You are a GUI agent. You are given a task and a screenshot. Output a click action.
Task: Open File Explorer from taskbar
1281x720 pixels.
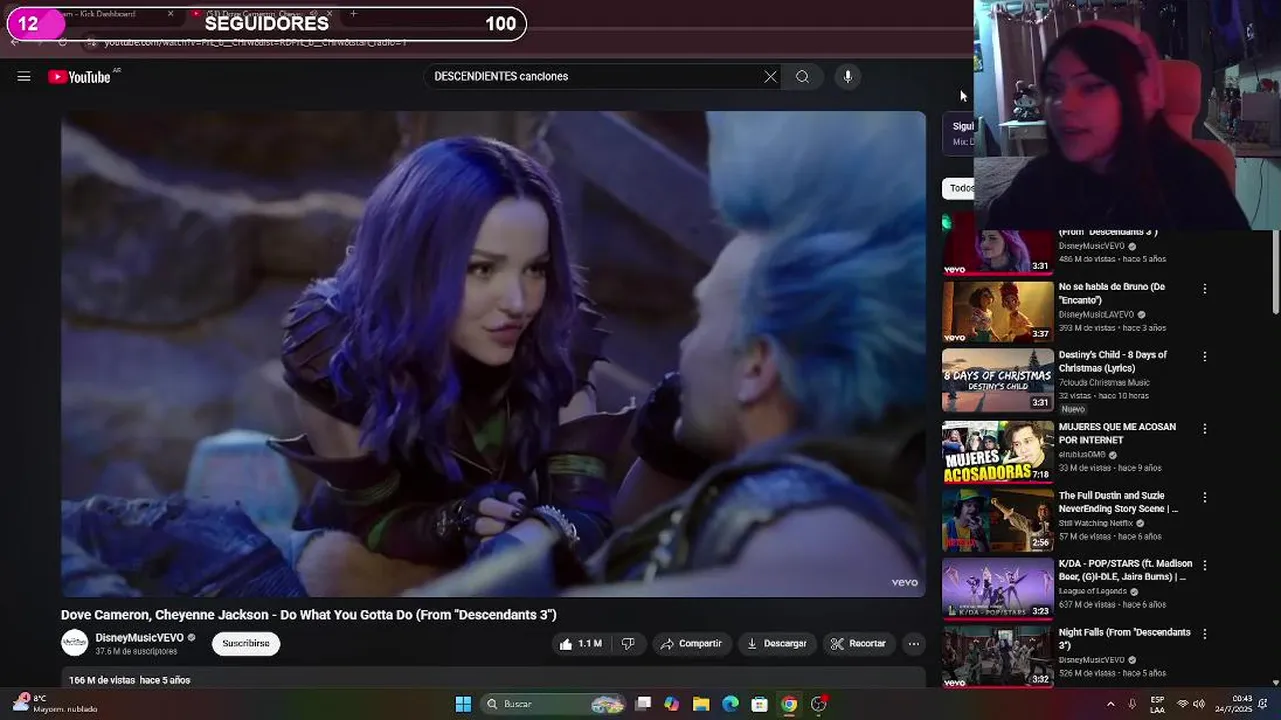(701, 704)
